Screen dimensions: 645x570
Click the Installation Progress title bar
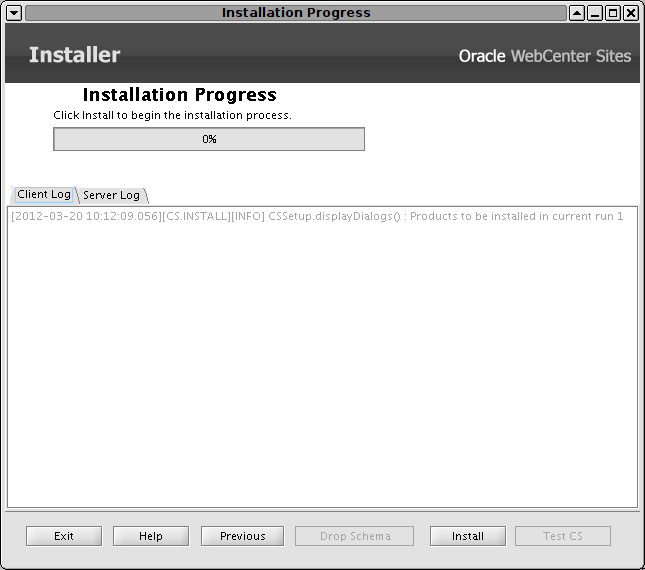[x=296, y=13]
